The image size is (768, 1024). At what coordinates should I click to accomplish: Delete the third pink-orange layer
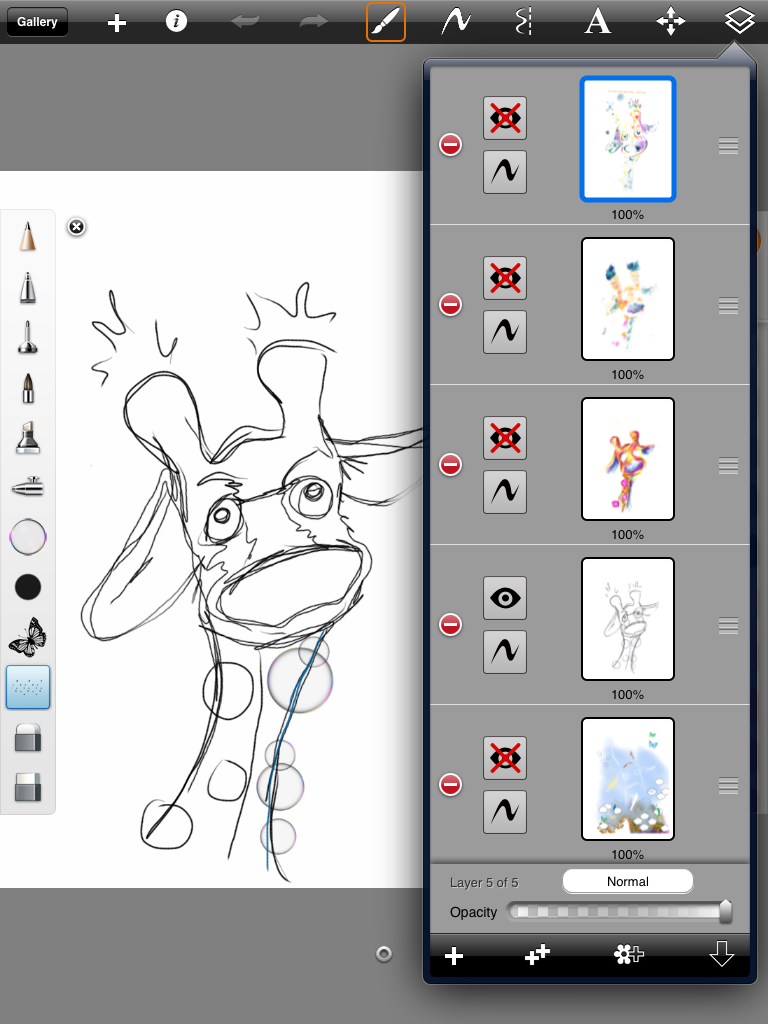[x=451, y=464]
